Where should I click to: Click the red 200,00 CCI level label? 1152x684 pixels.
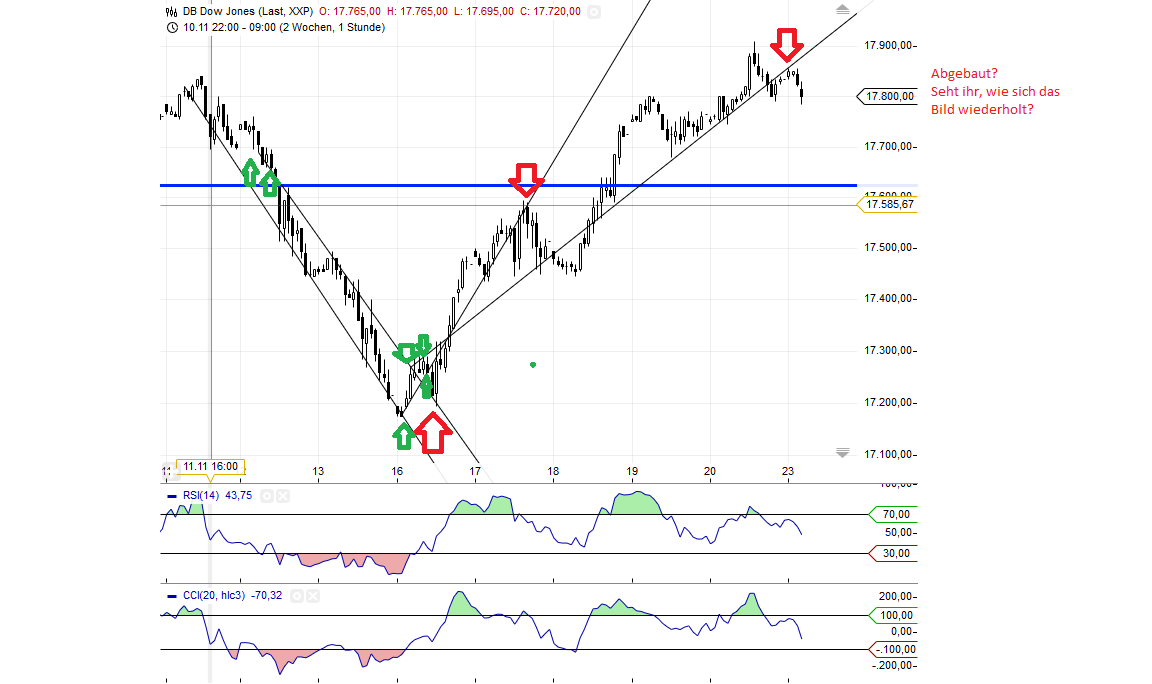[x=896, y=595]
